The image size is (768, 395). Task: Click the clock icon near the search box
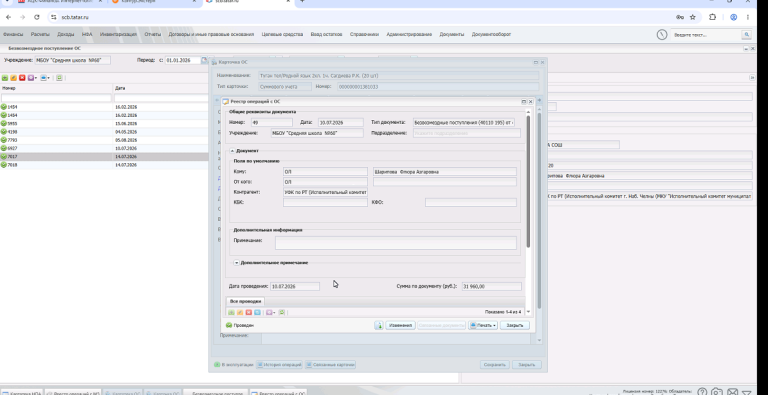[x=662, y=35]
